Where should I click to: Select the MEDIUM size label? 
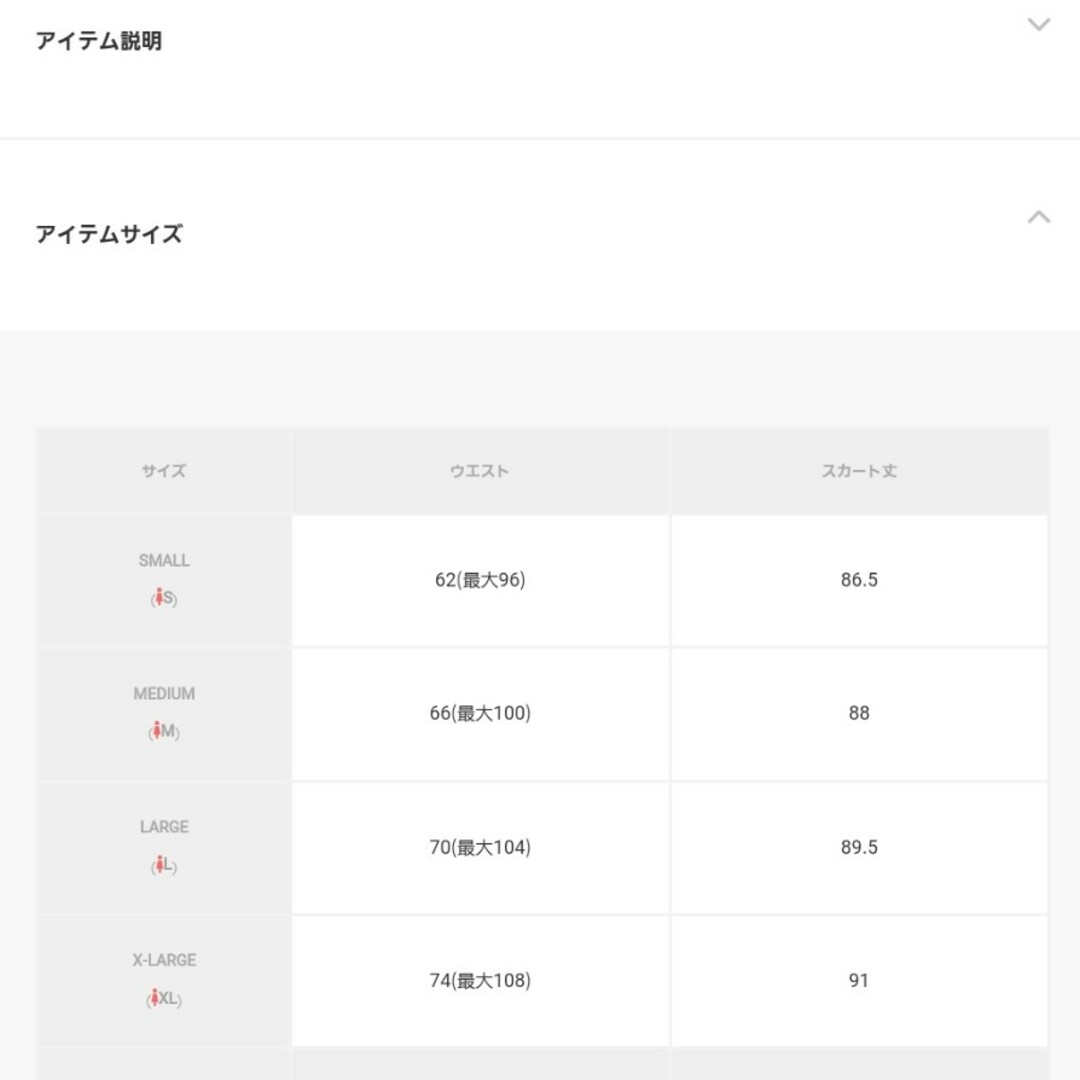164,694
